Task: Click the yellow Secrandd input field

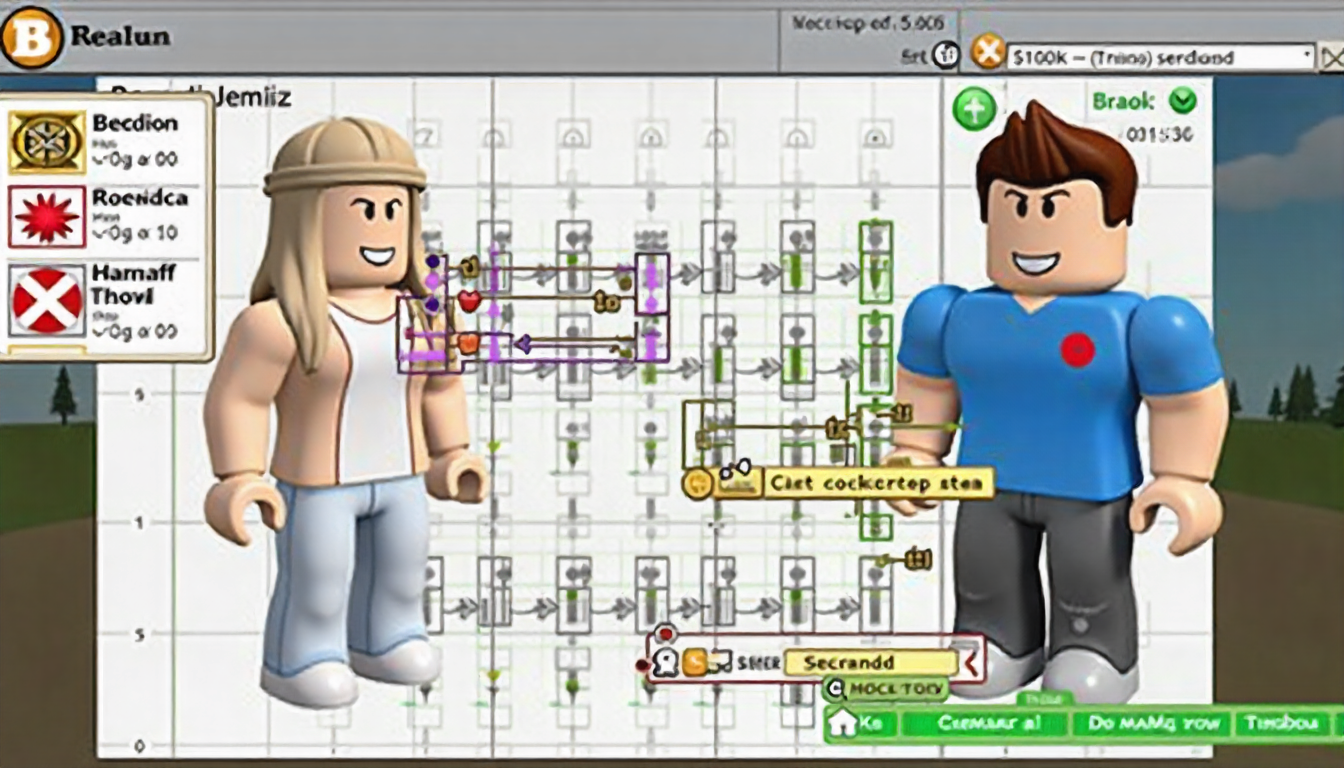Action: 868,662
